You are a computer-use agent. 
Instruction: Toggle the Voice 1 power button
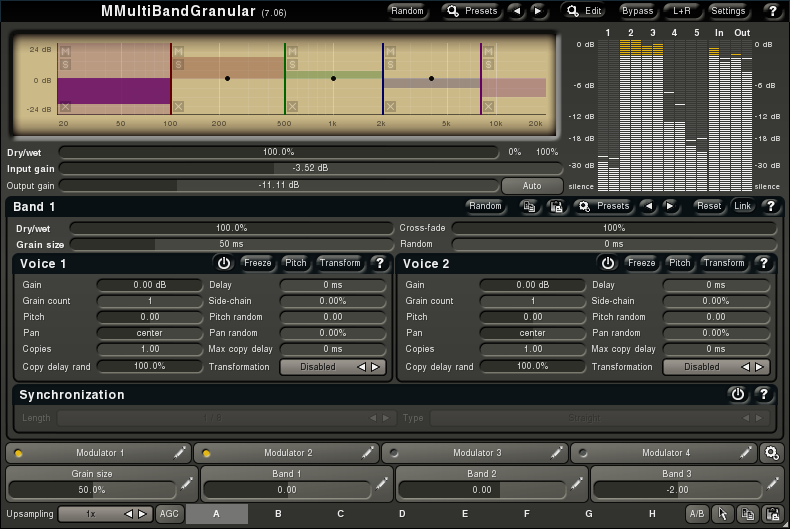[224, 264]
